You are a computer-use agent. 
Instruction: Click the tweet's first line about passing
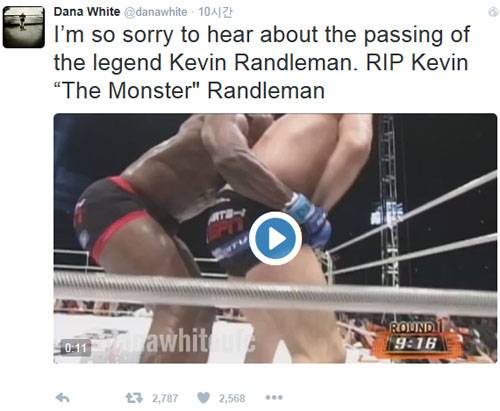click(x=262, y=34)
